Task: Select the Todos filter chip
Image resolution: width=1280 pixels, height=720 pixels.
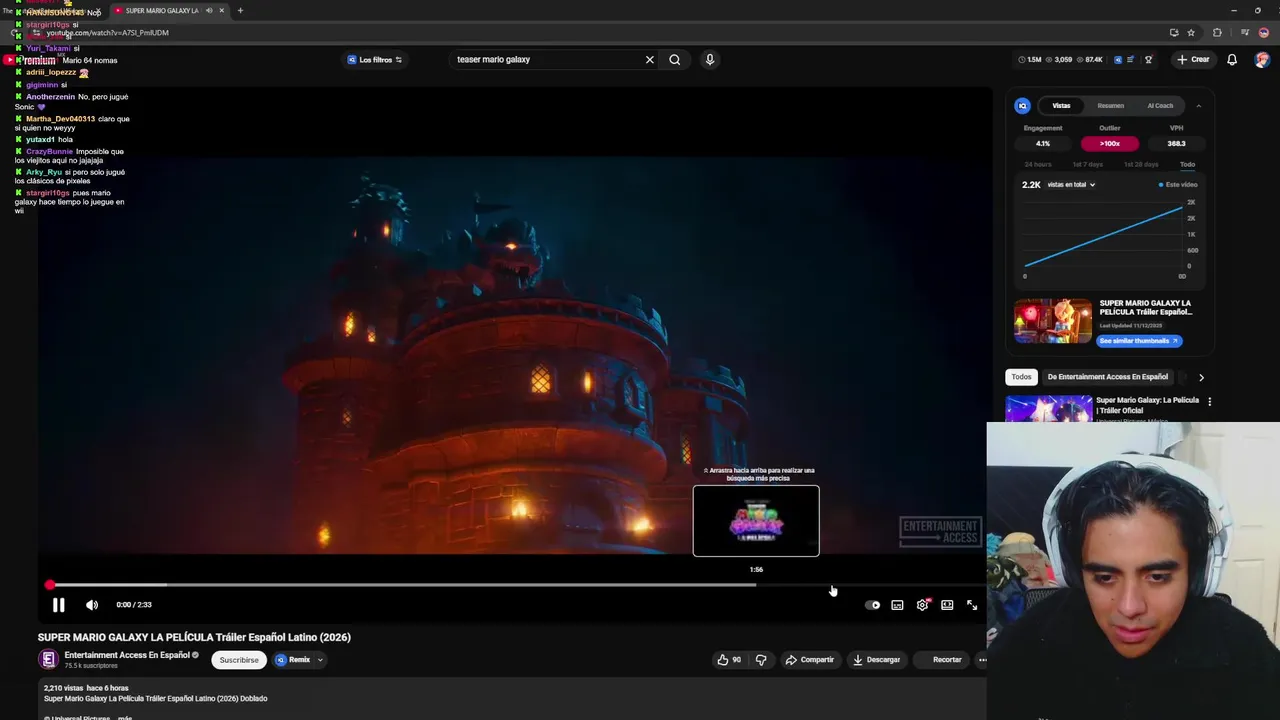Action: tap(1021, 377)
